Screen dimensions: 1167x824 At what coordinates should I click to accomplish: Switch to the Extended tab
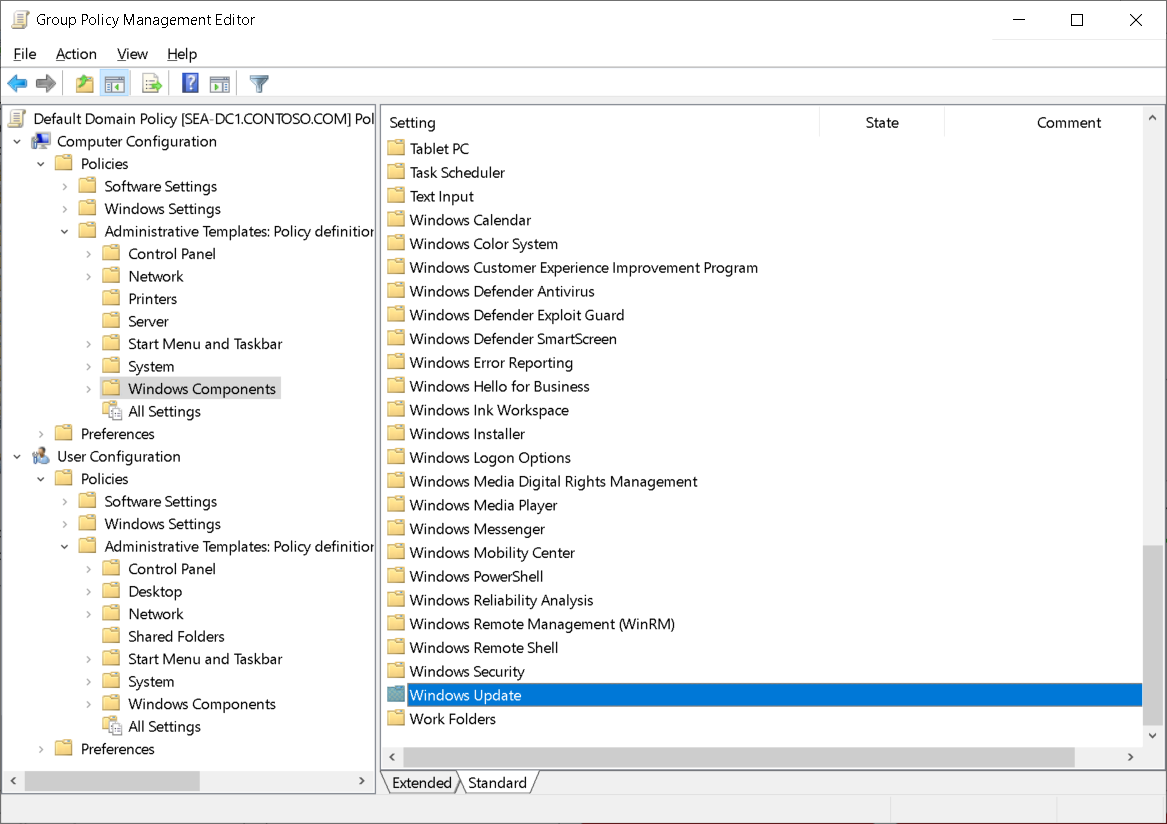point(421,782)
